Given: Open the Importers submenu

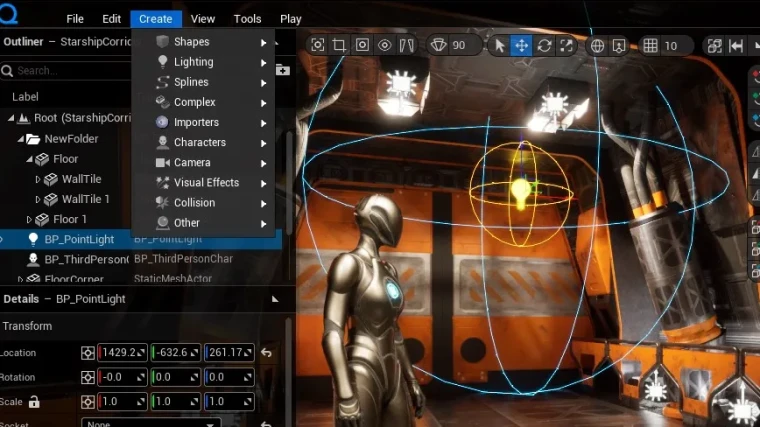Looking at the screenshot, I should pos(203,123).
